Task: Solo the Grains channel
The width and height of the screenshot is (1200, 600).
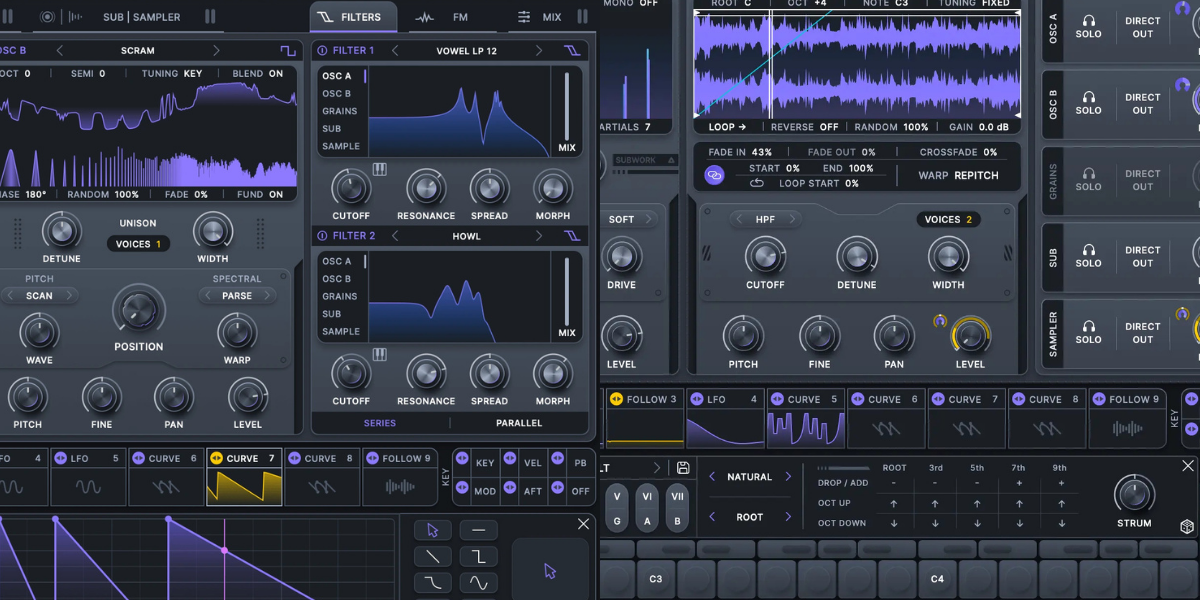Action: click(1088, 180)
